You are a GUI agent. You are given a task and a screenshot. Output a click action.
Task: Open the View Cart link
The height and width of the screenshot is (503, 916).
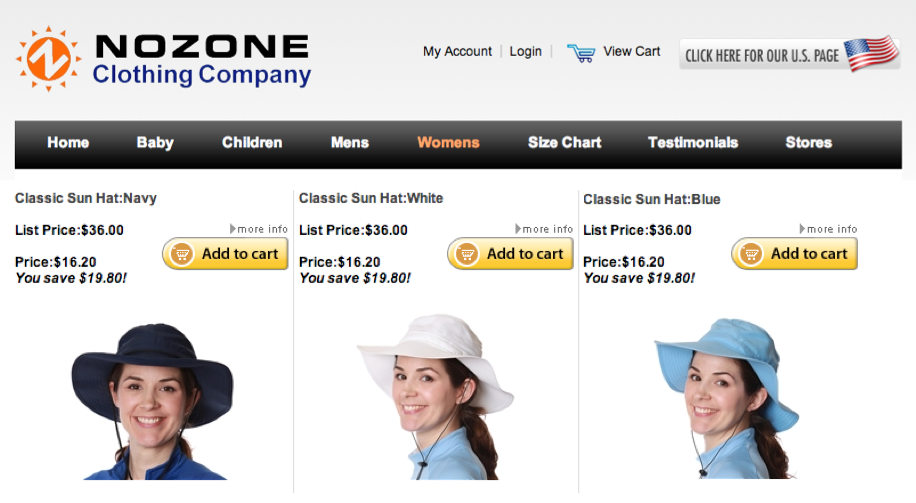point(632,51)
